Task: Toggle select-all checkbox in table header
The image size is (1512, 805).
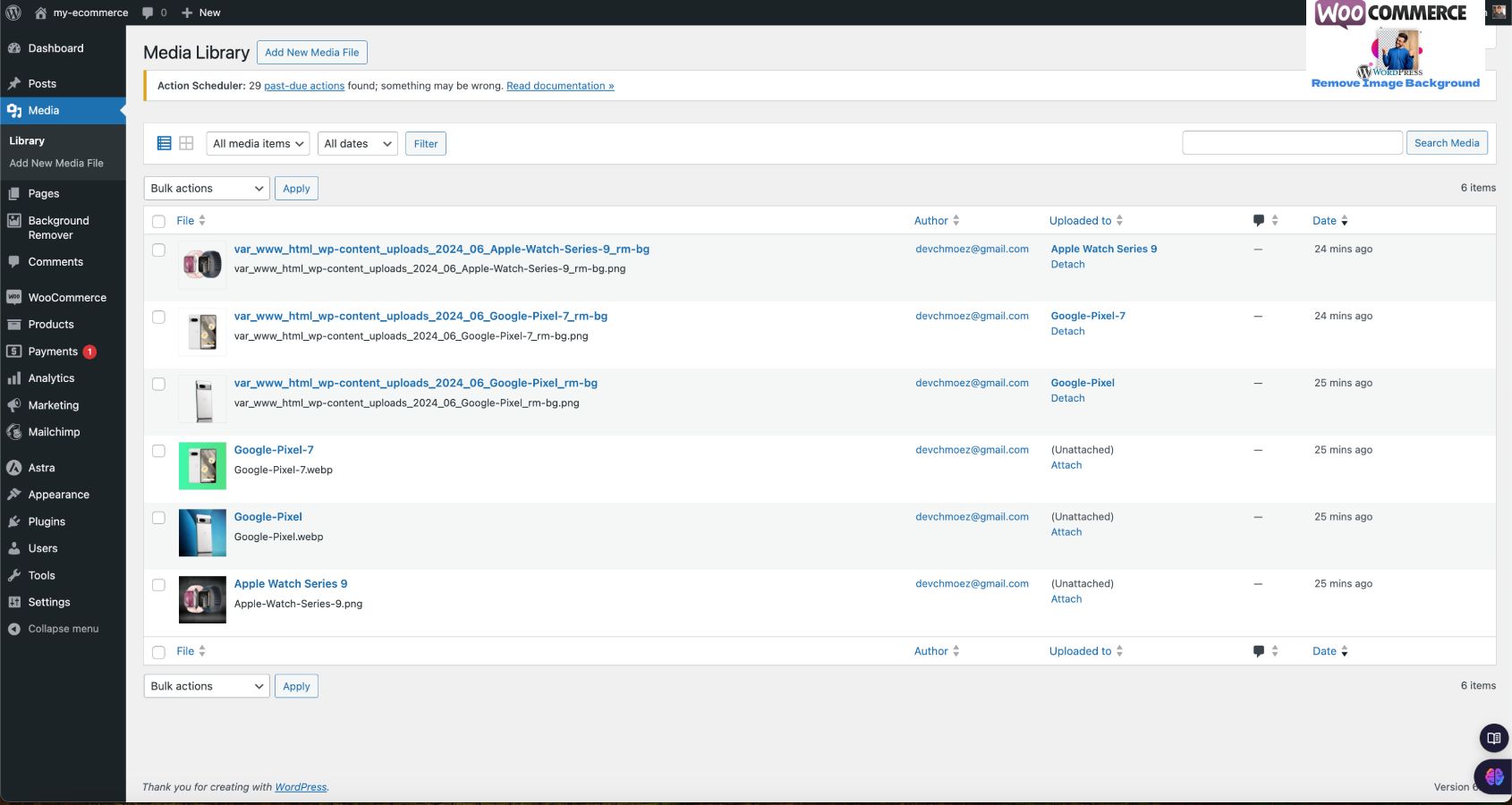Action: click(158, 221)
